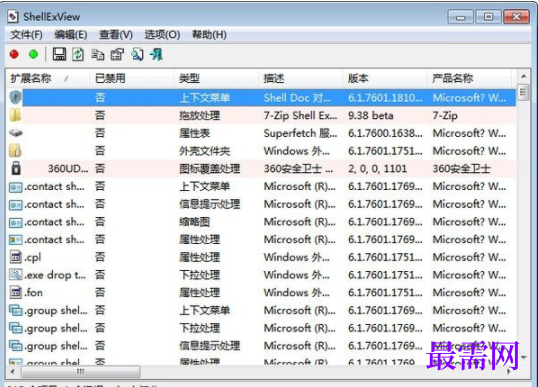Open the 文件(F) menu
538x387 pixels.
pos(27,35)
